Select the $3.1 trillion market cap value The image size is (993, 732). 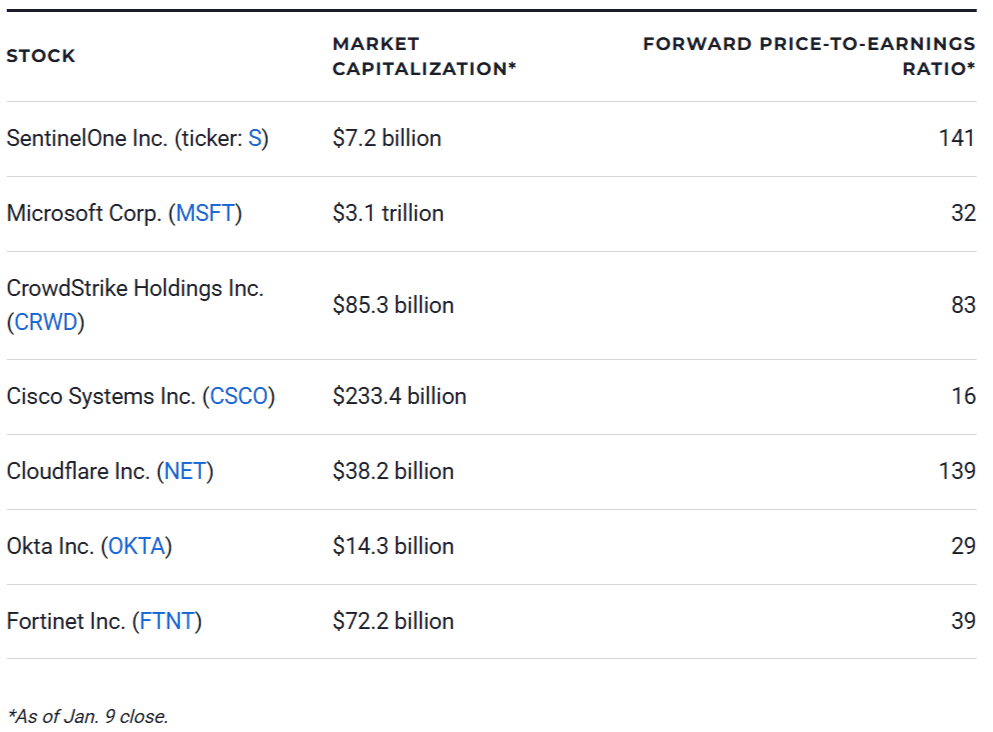point(388,213)
